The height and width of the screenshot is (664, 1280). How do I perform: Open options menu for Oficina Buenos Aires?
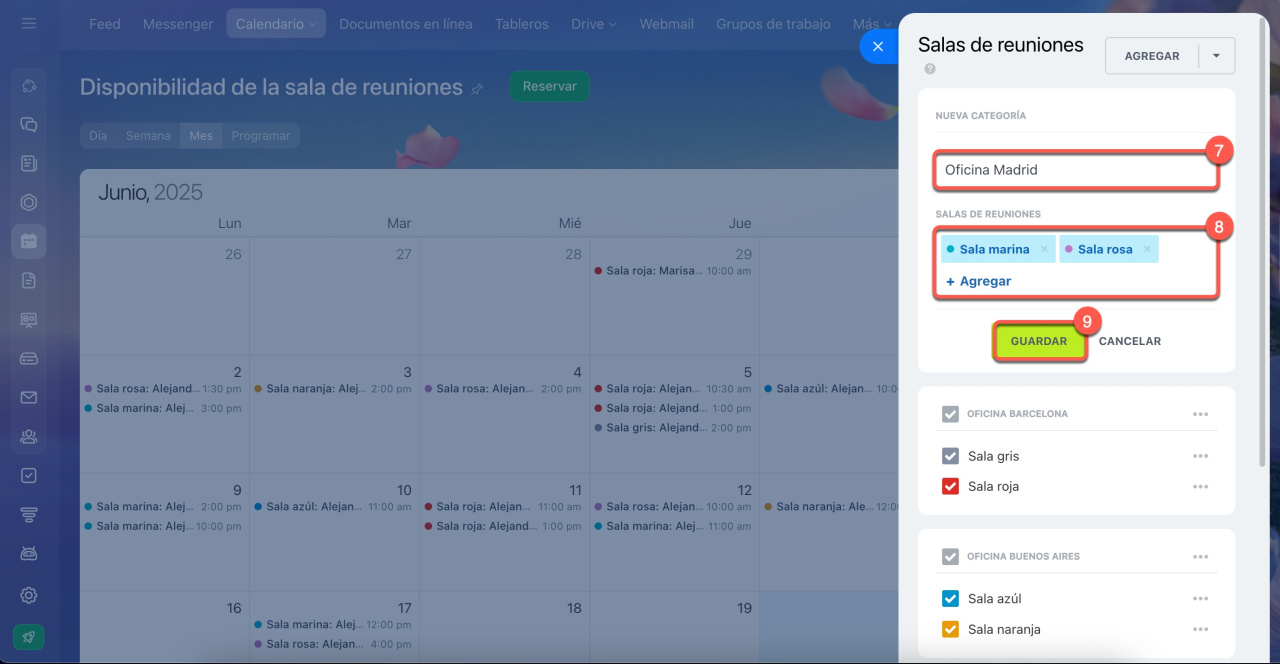1200,557
